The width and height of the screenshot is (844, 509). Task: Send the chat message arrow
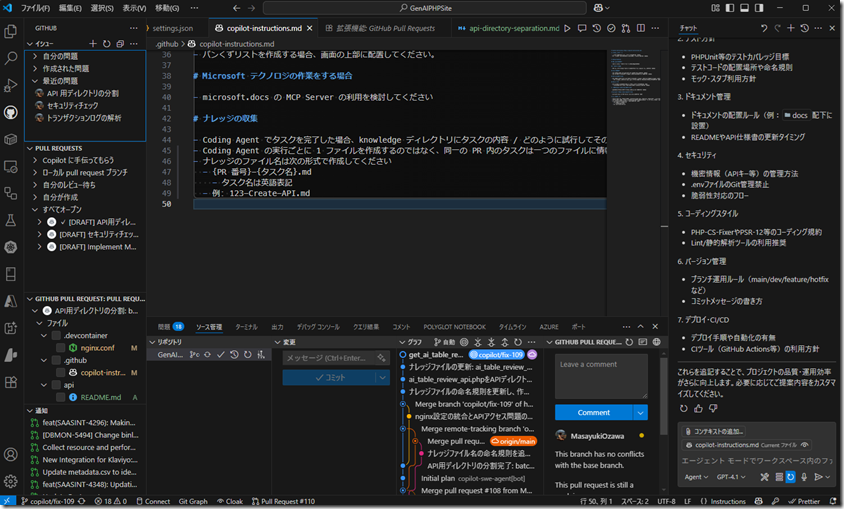(818, 477)
